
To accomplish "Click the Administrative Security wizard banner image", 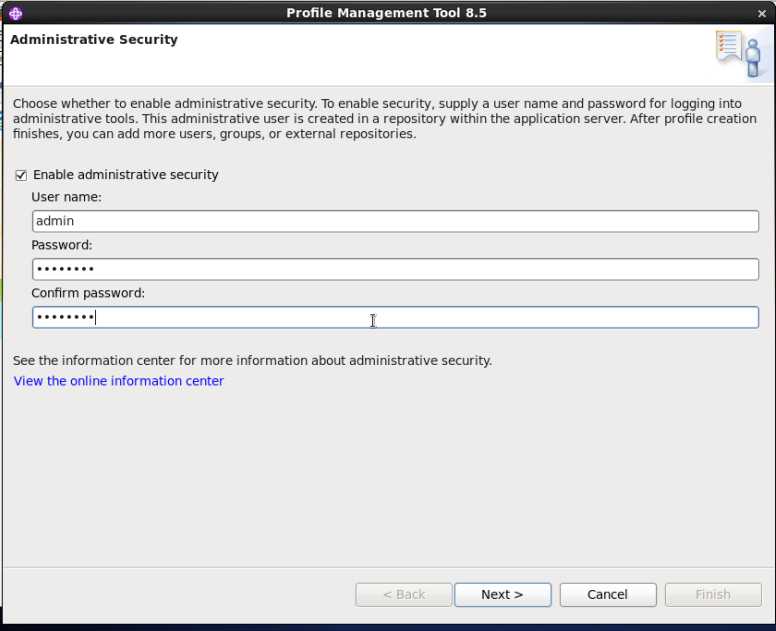I will coord(738,54).
